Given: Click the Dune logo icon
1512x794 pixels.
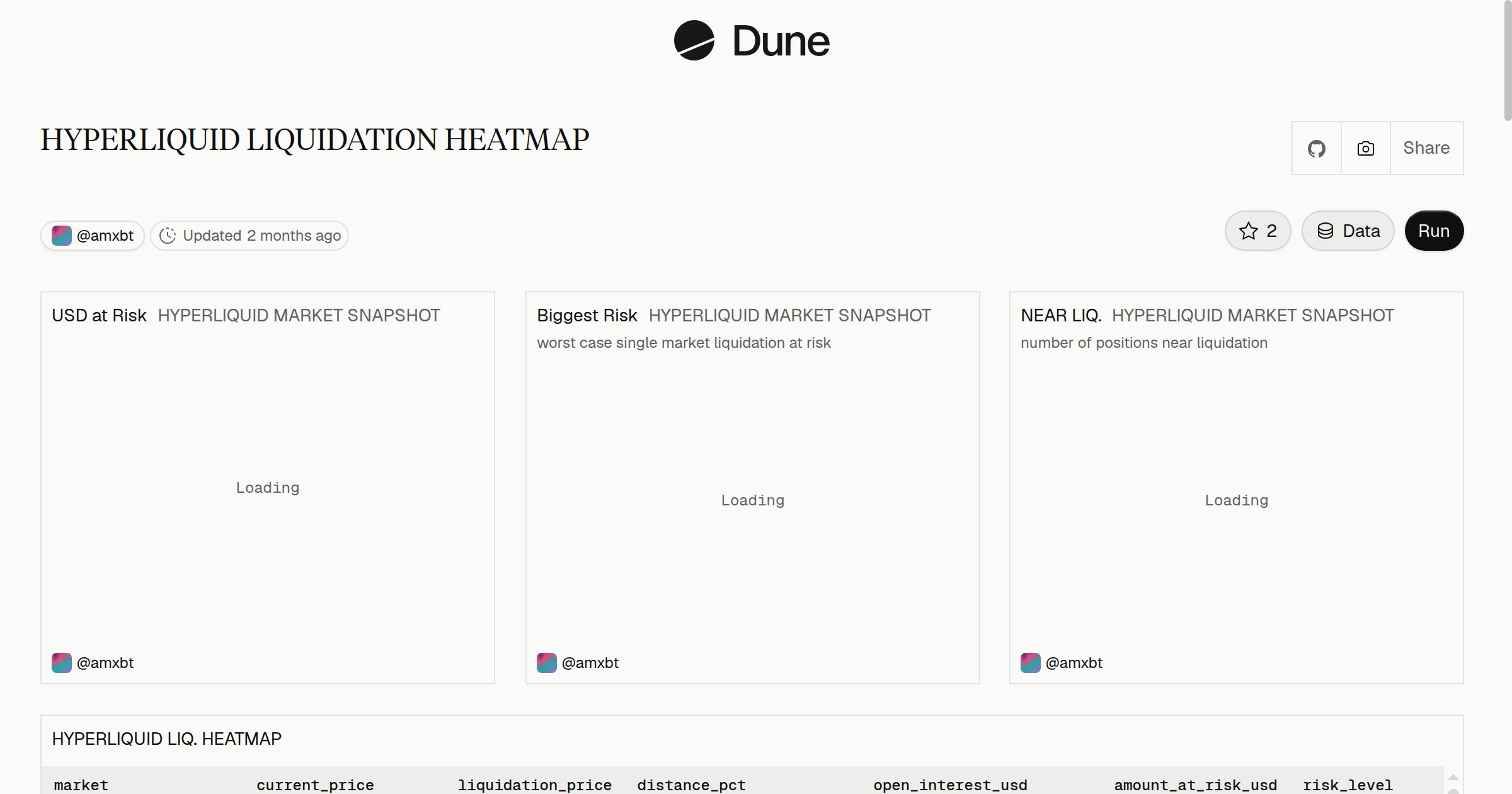Looking at the screenshot, I should pos(694,40).
